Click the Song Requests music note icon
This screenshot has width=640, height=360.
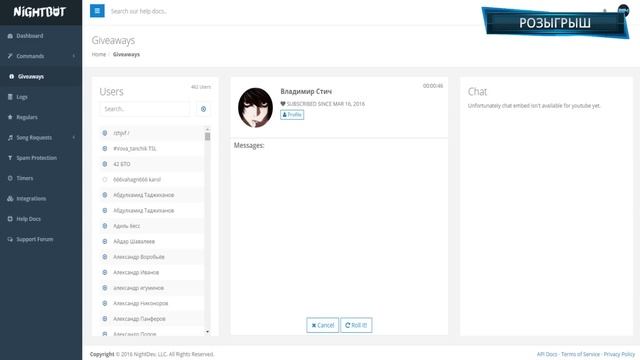click(10, 138)
